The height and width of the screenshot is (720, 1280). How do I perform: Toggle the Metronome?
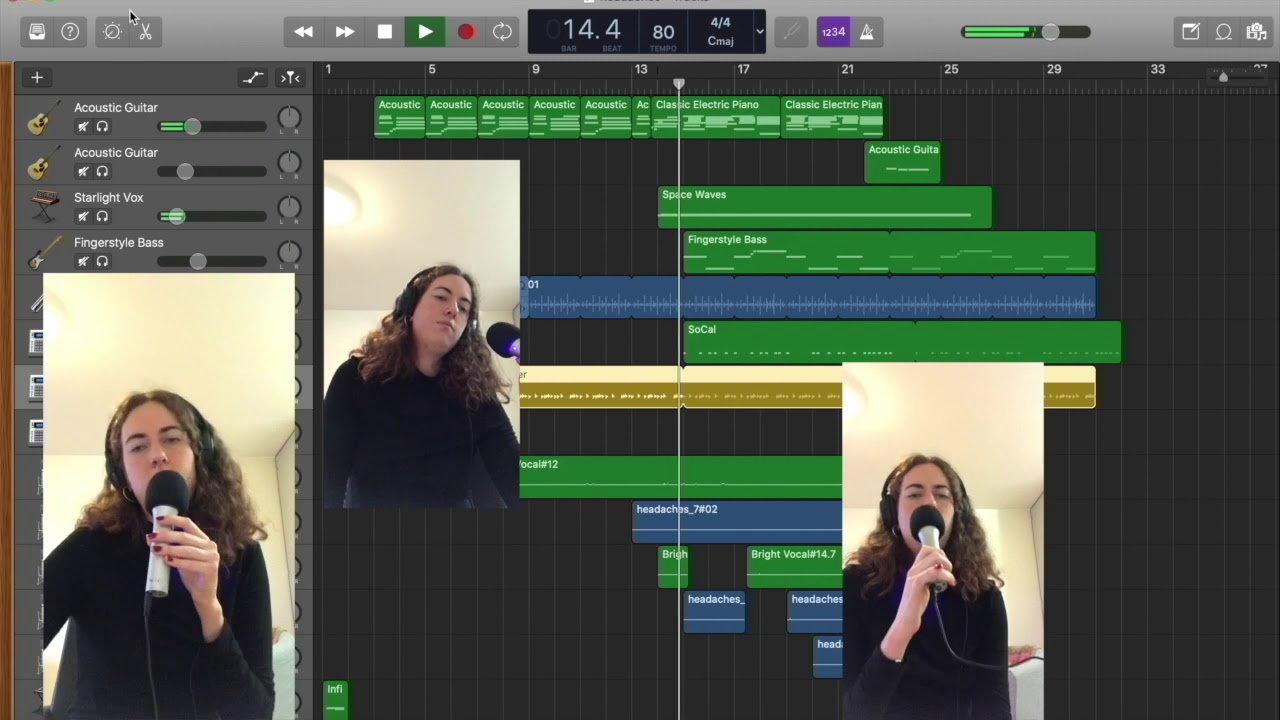866,32
